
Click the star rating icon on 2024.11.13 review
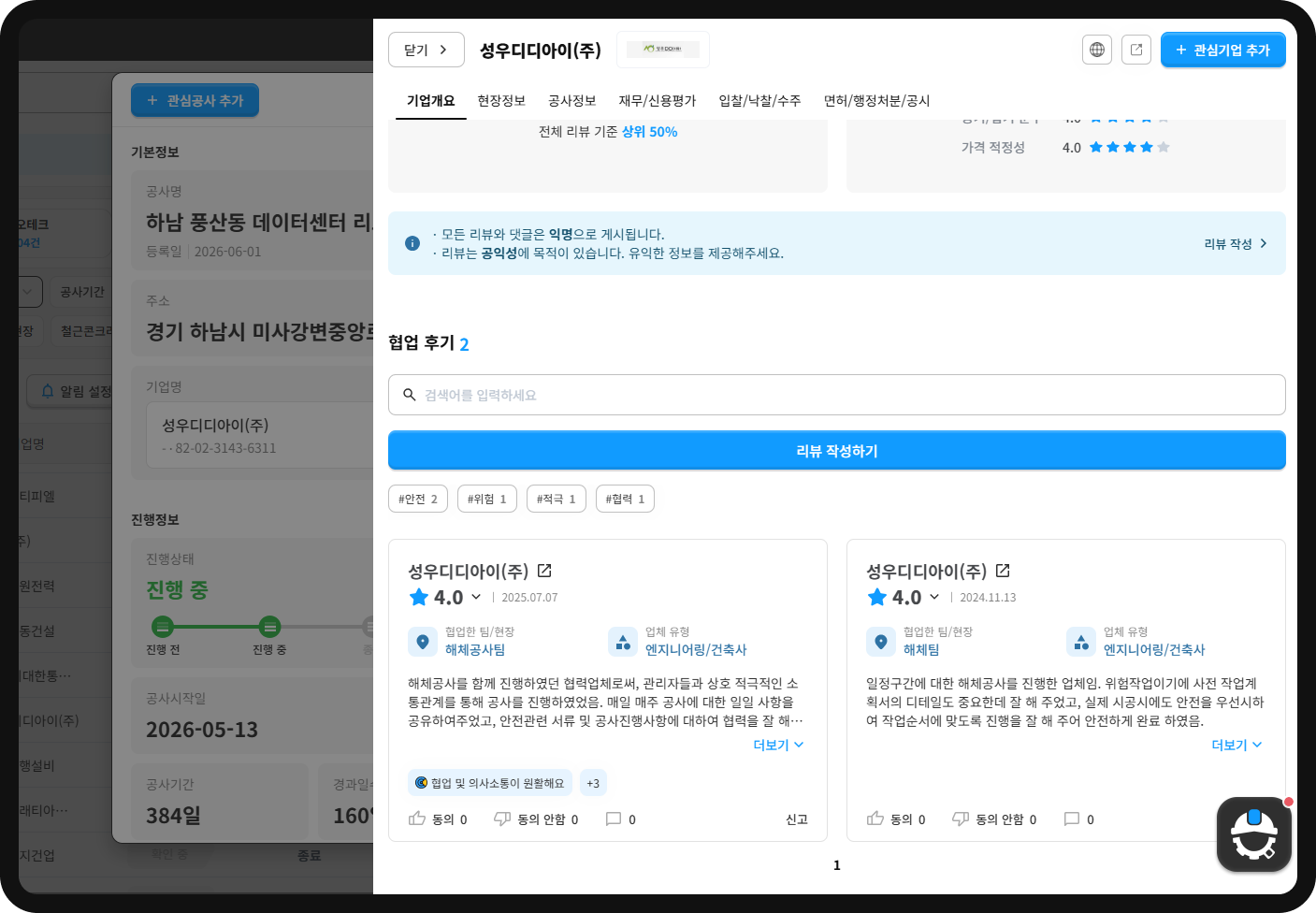(x=877, y=597)
